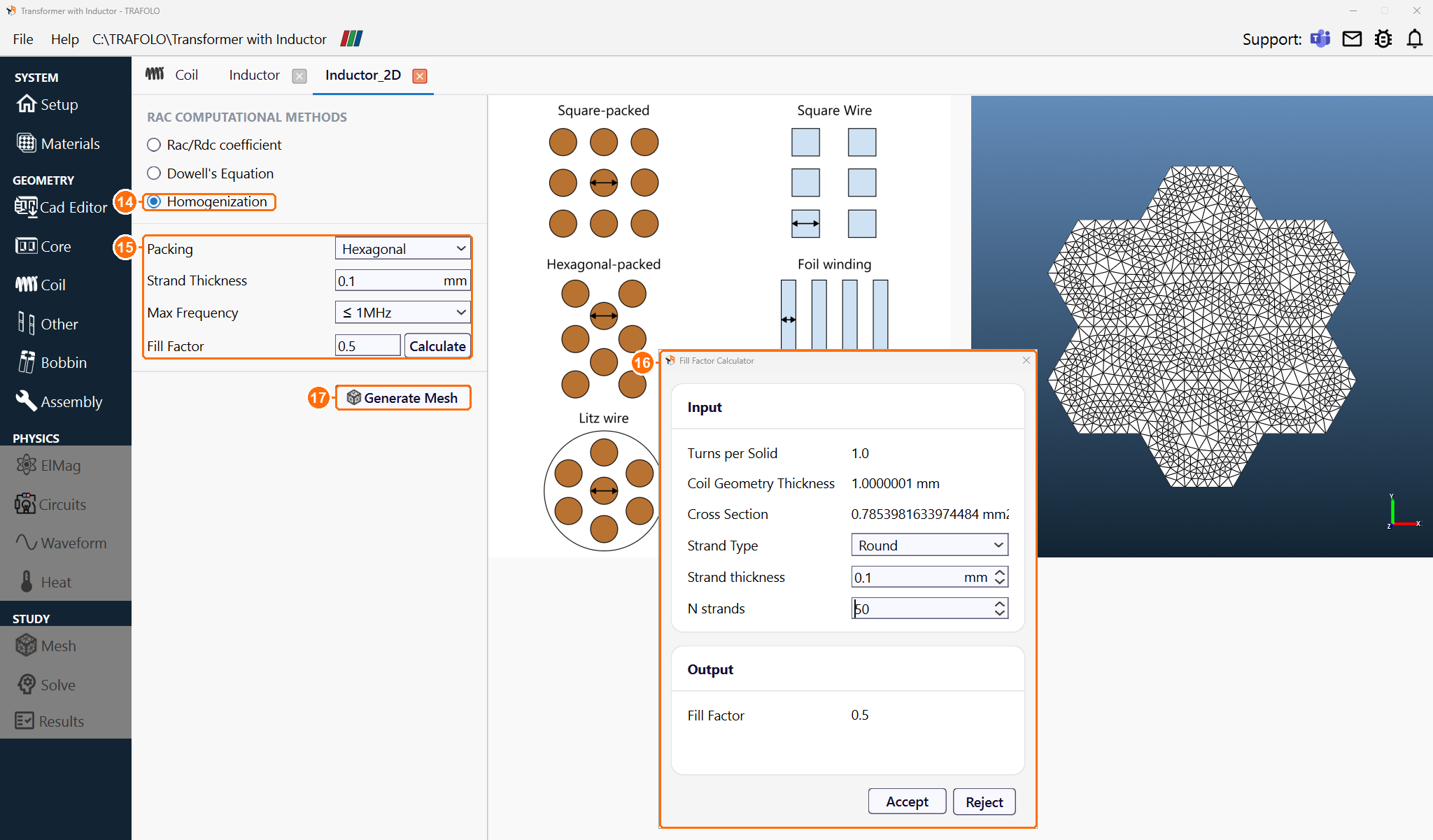1433x840 pixels.
Task: Open the Results study icon
Action: 24,721
